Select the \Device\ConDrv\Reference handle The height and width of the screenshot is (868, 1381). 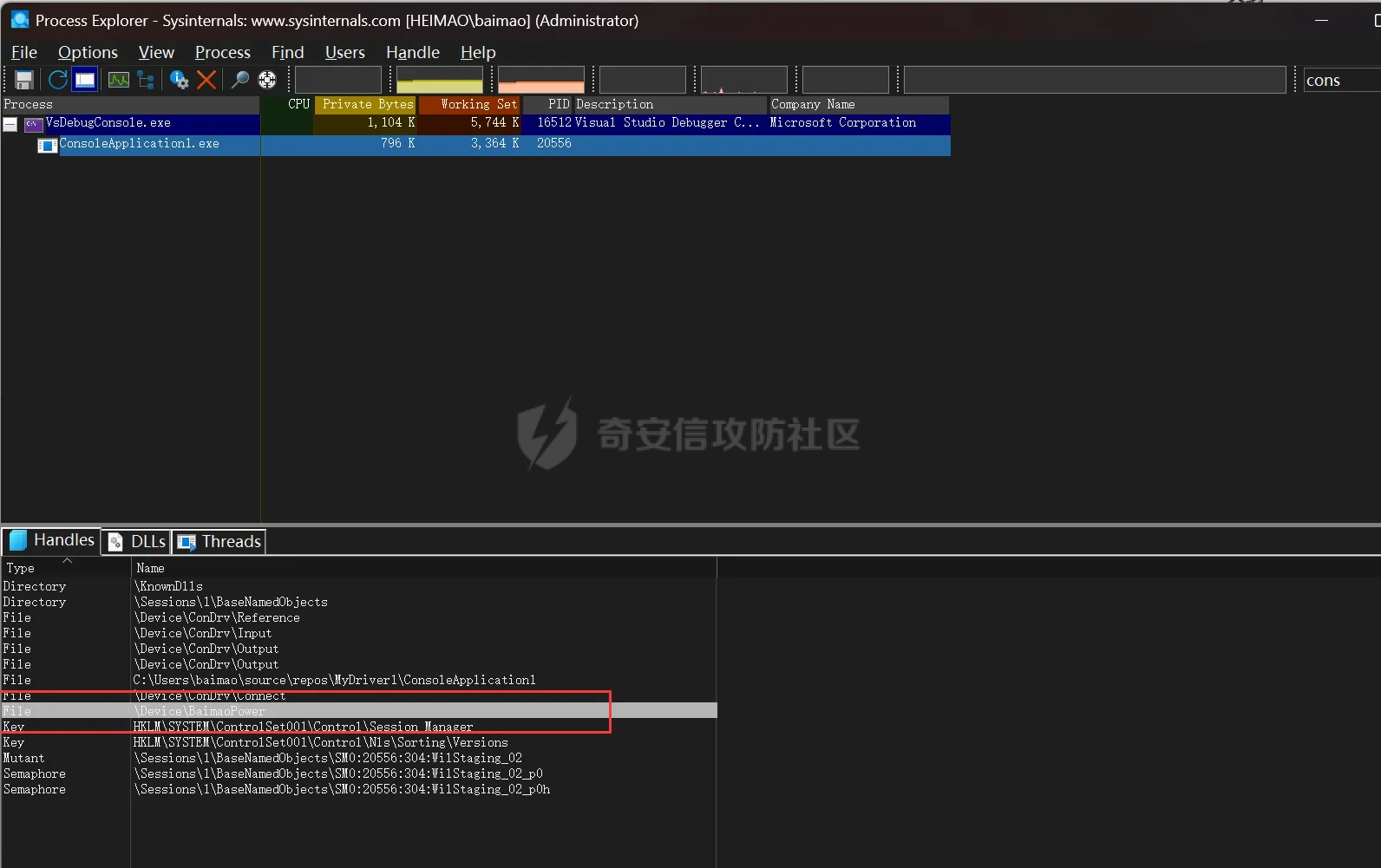point(359,617)
